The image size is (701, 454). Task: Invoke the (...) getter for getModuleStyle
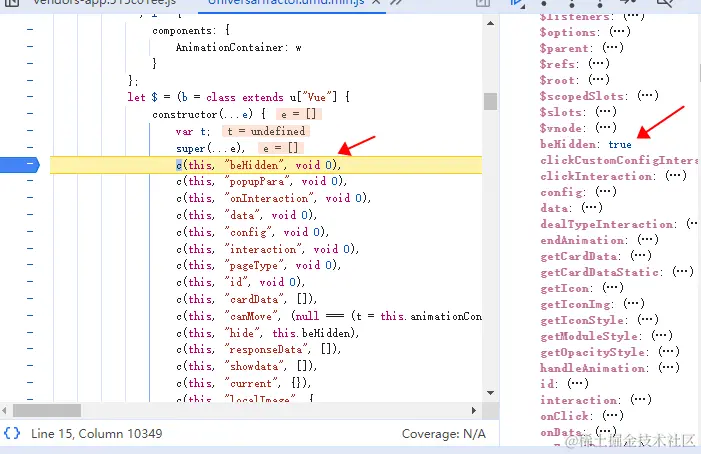[x=662, y=335]
